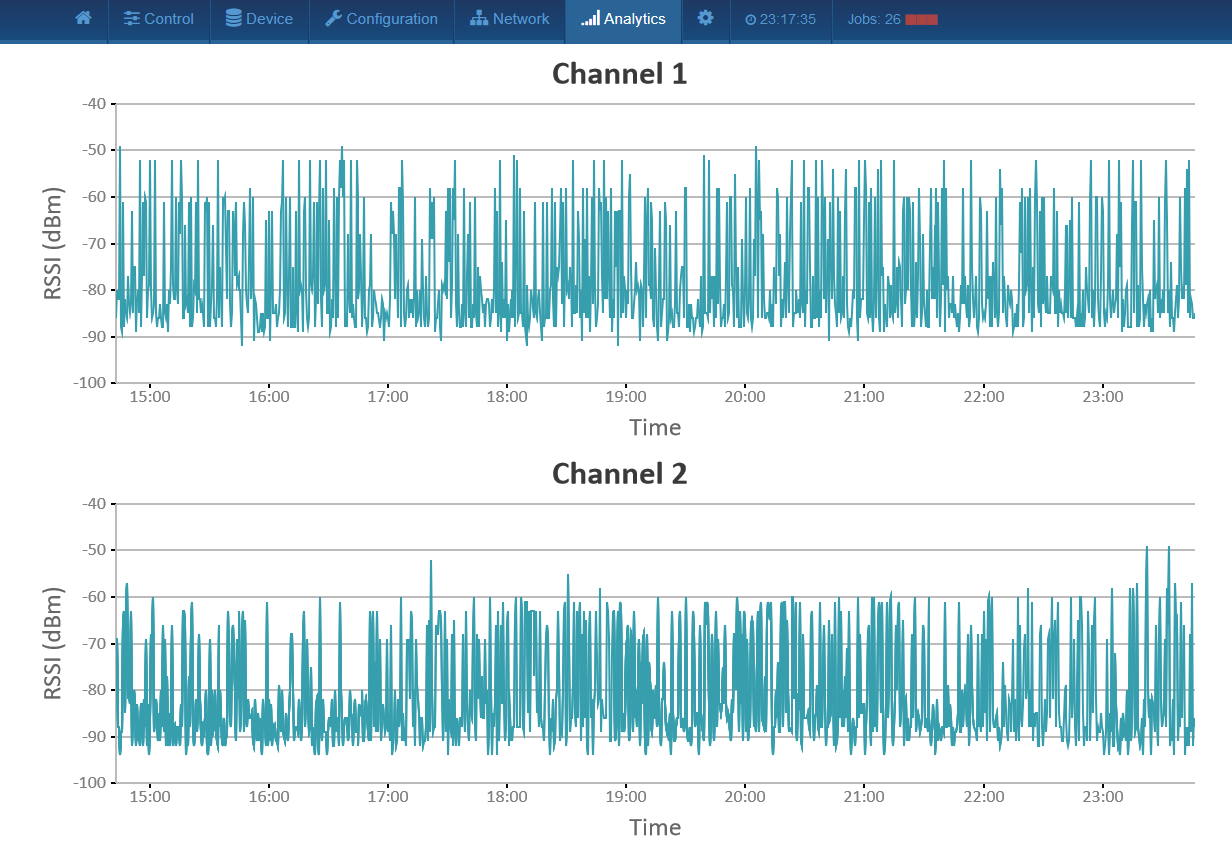Click the clock showing 23:17:35

pyautogui.click(x=780, y=19)
